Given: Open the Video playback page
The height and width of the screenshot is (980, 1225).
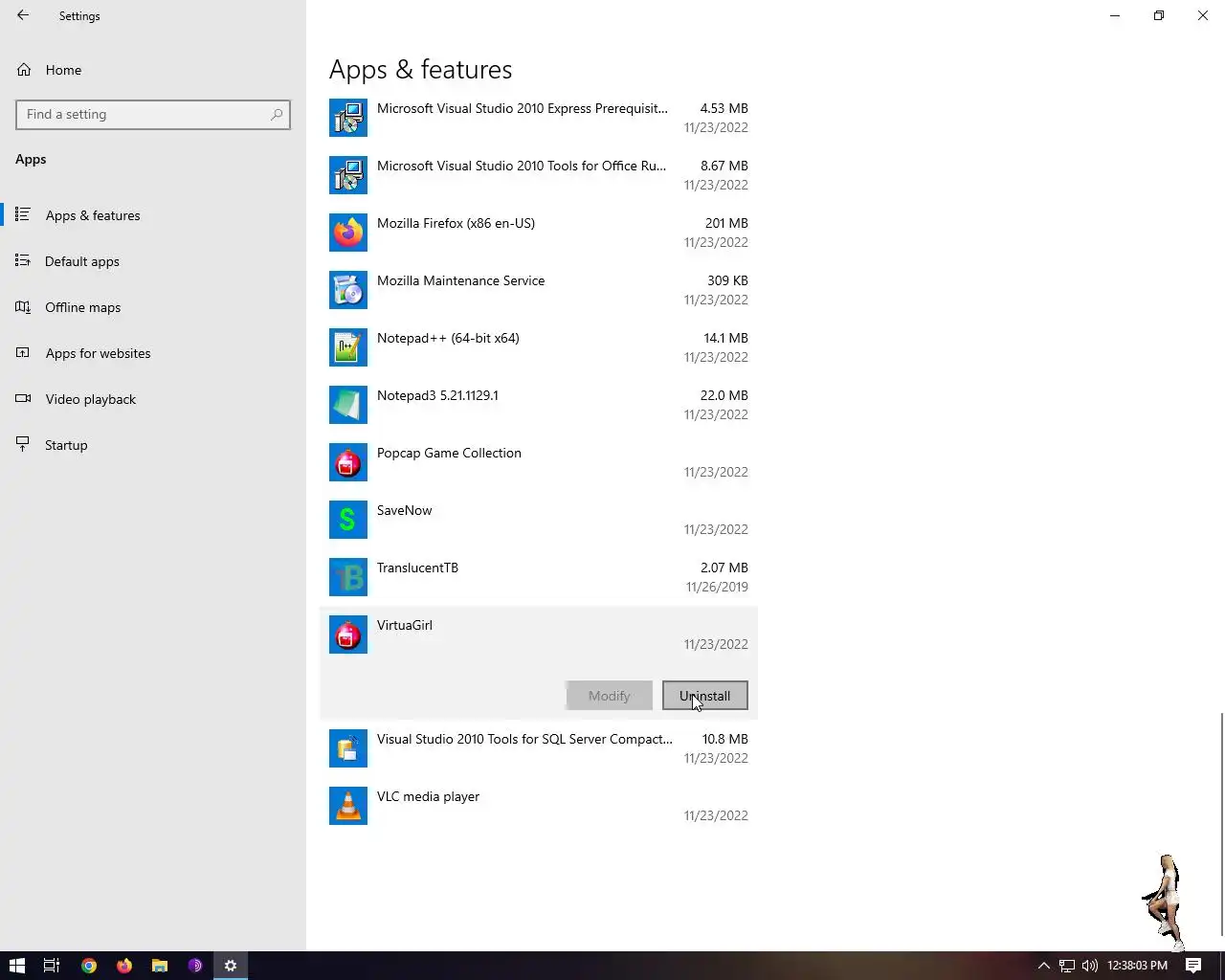Looking at the screenshot, I should click(153, 399).
